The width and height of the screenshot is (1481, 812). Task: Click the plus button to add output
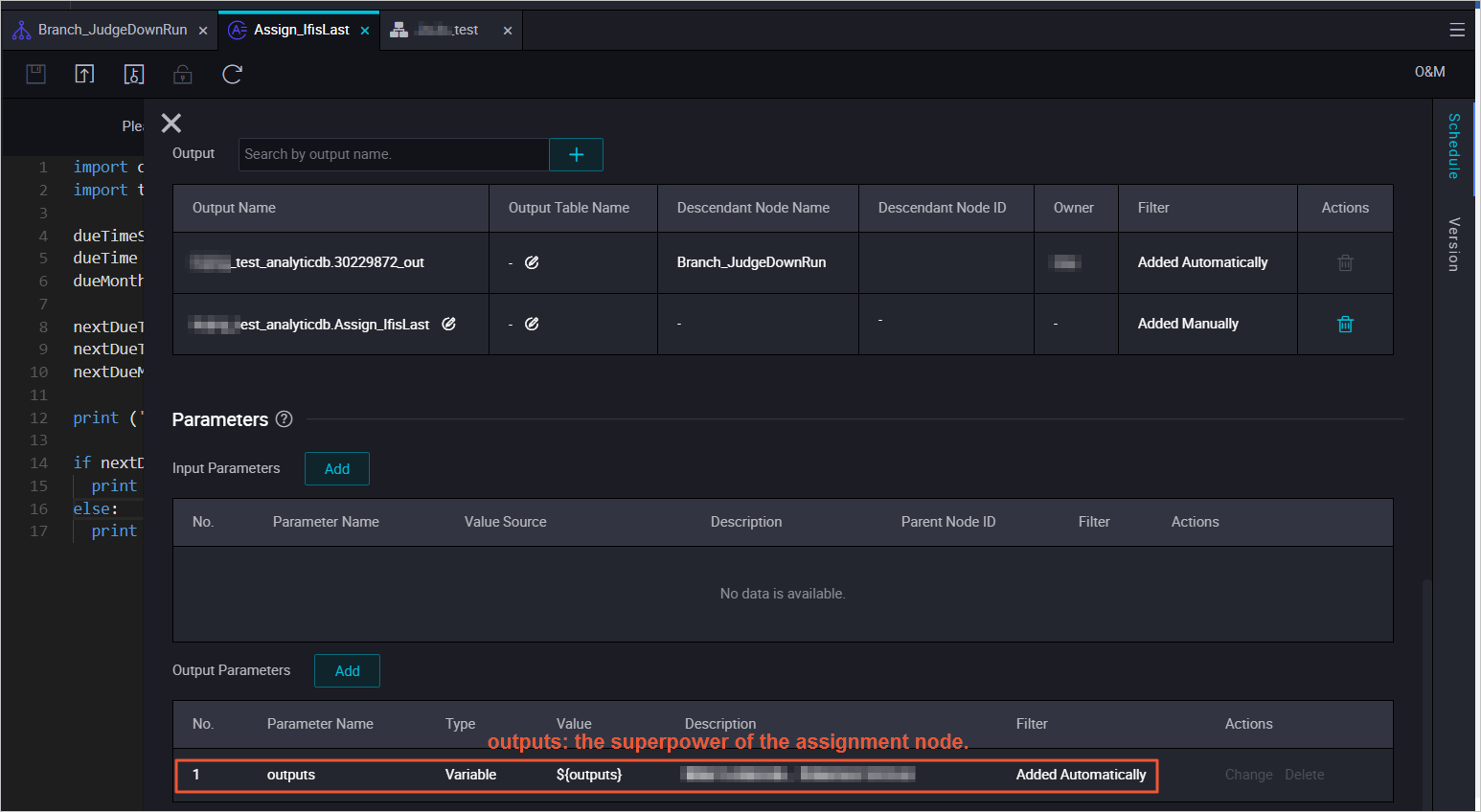(576, 154)
